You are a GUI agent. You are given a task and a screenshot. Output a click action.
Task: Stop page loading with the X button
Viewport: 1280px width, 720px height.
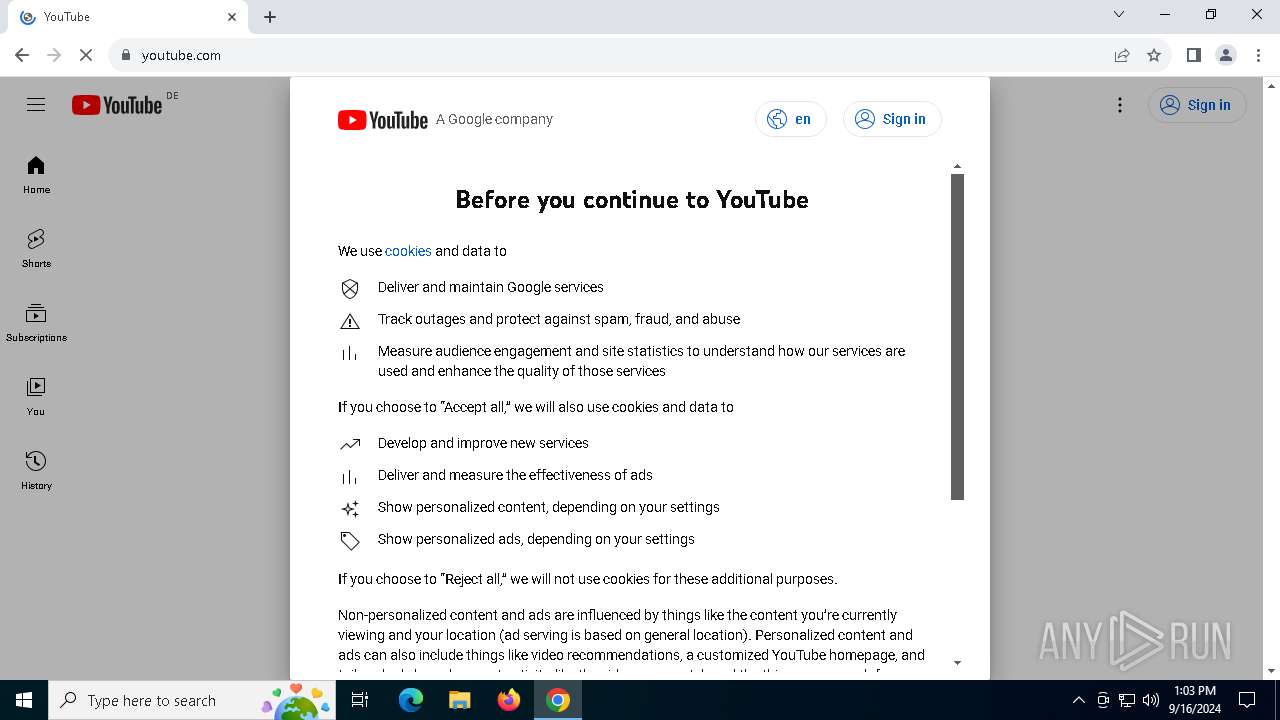[86, 55]
